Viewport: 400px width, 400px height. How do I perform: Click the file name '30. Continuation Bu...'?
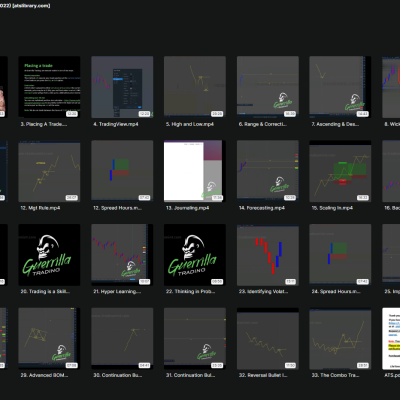pos(118,375)
